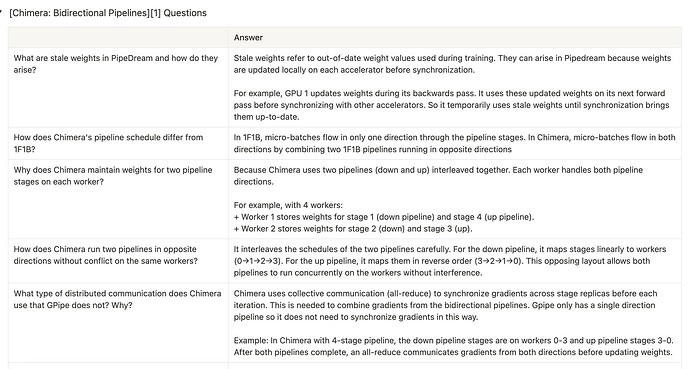Select the Answer column header cell

click(x=455, y=37)
